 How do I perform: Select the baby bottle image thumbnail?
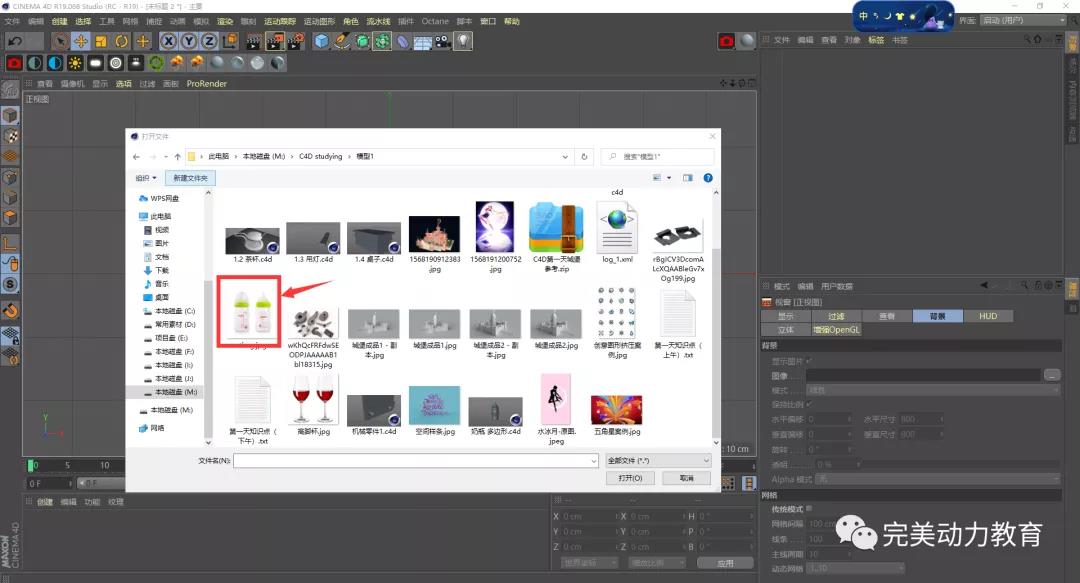253,311
